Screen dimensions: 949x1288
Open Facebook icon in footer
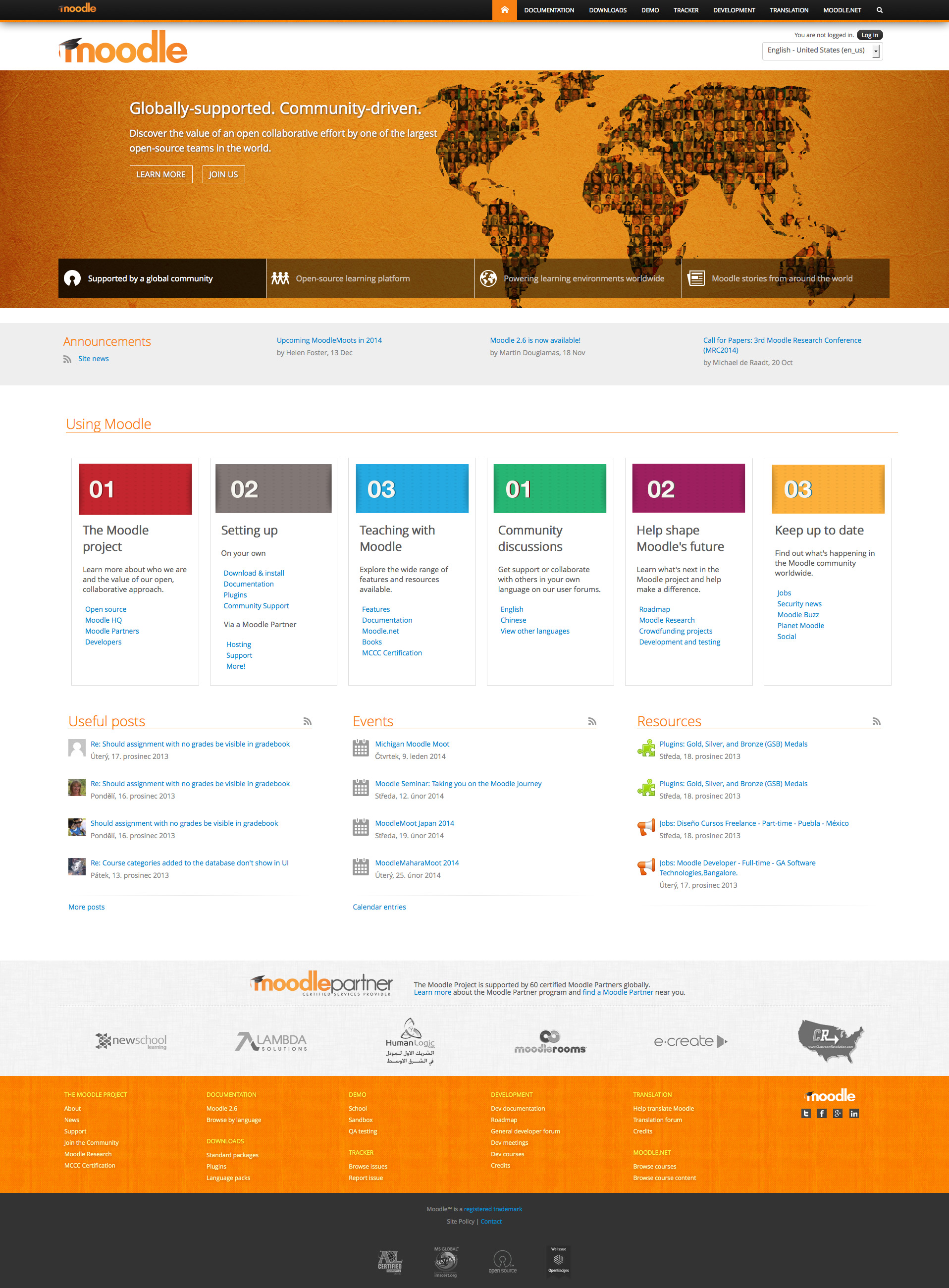click(822, 1113)
